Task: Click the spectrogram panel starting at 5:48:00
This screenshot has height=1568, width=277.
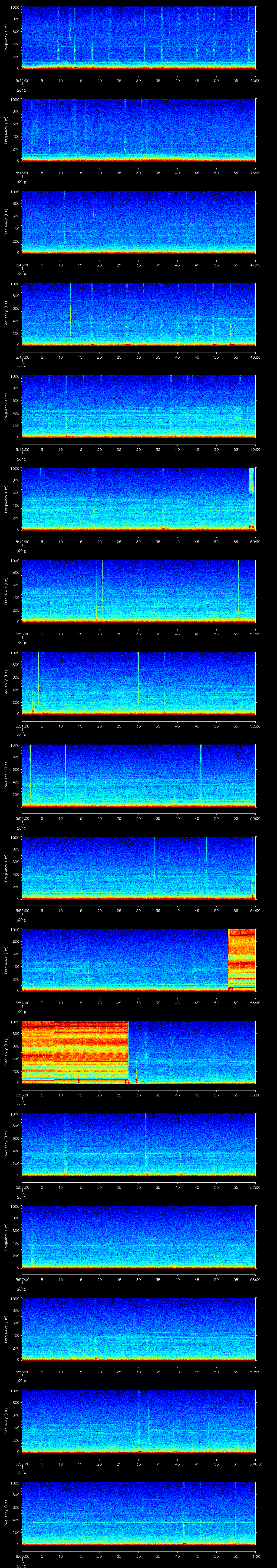Action: pos(138,407)
